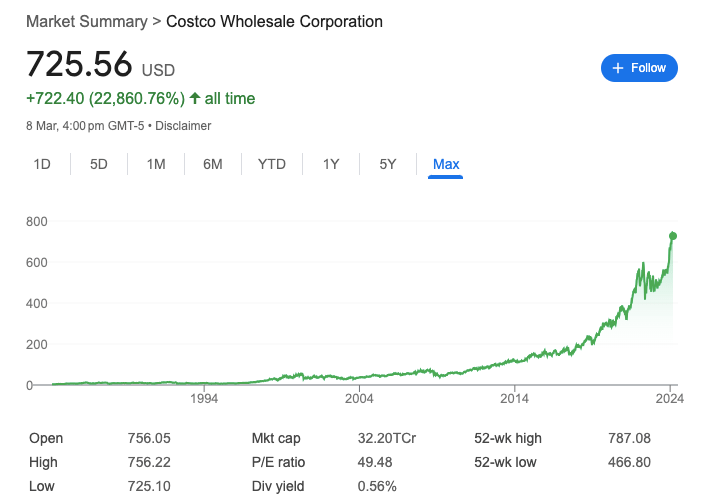Click the green end-point dot on chart

(673, 236)
